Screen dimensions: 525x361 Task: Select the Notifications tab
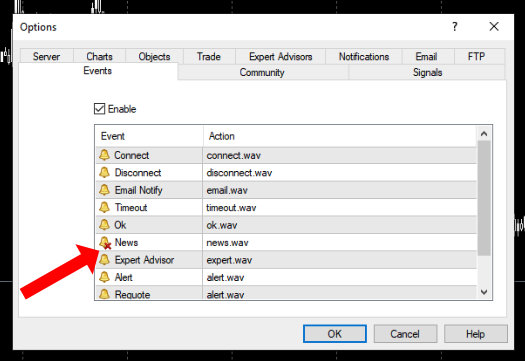[364, 56]
